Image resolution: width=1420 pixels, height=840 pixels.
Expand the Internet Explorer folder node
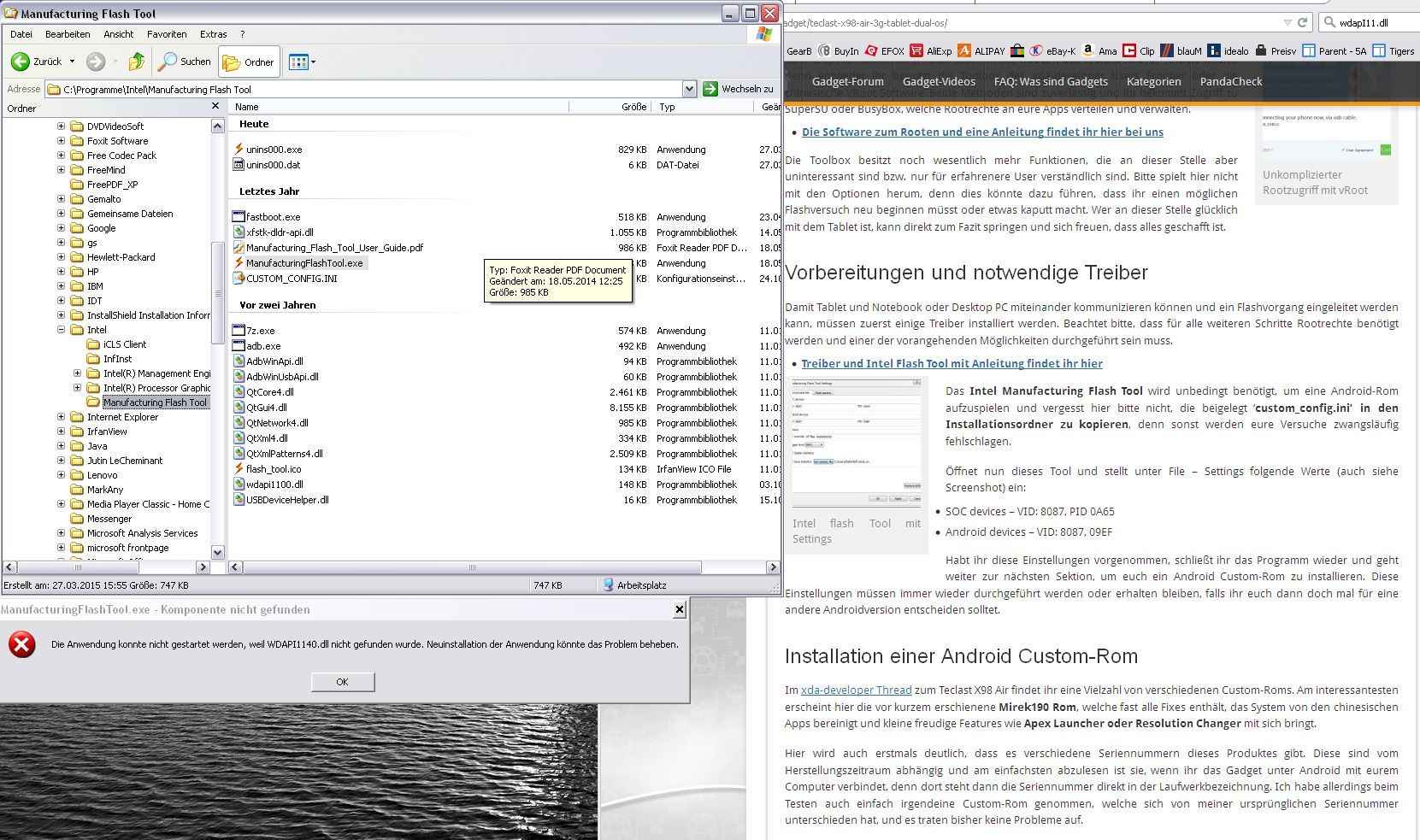point(61,417)
